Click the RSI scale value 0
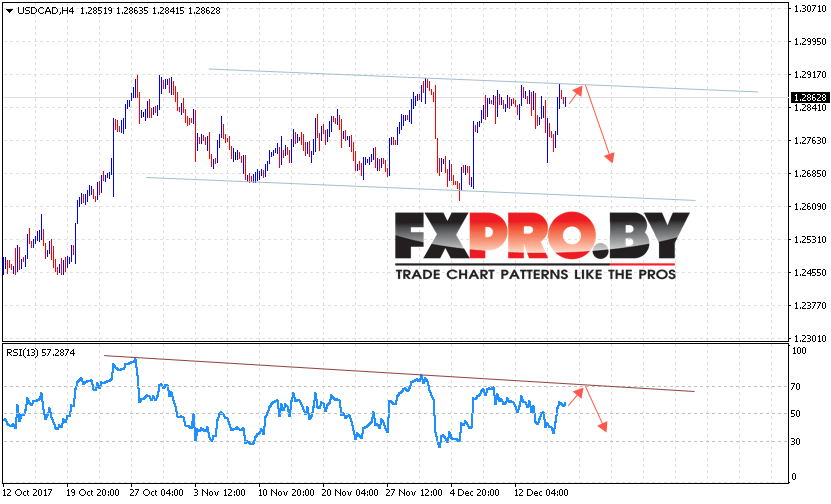This screenshot has width=831, height=504. point(793,476)
